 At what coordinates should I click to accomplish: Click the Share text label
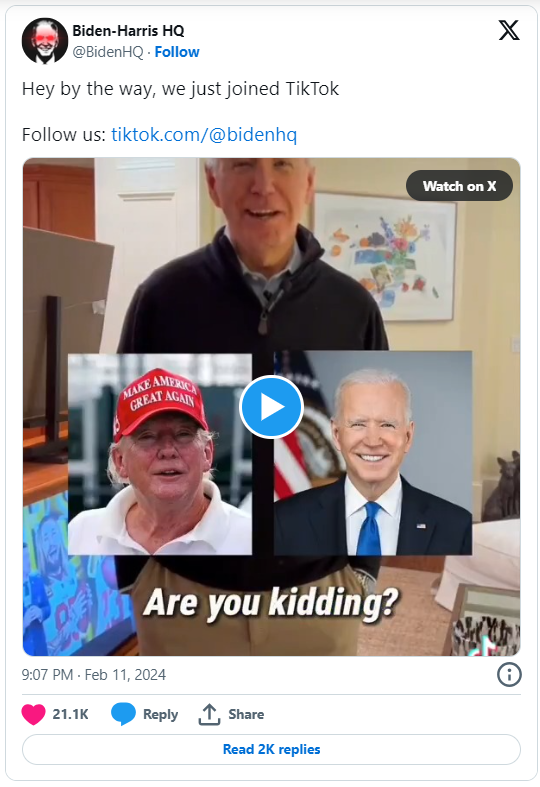246,714
